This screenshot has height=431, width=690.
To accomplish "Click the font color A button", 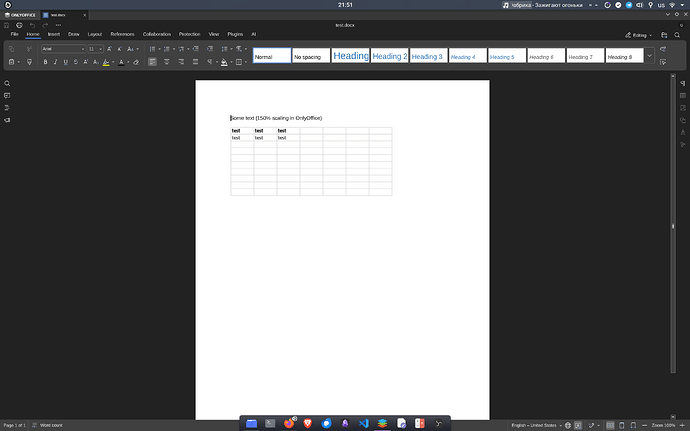I will 121,62.
